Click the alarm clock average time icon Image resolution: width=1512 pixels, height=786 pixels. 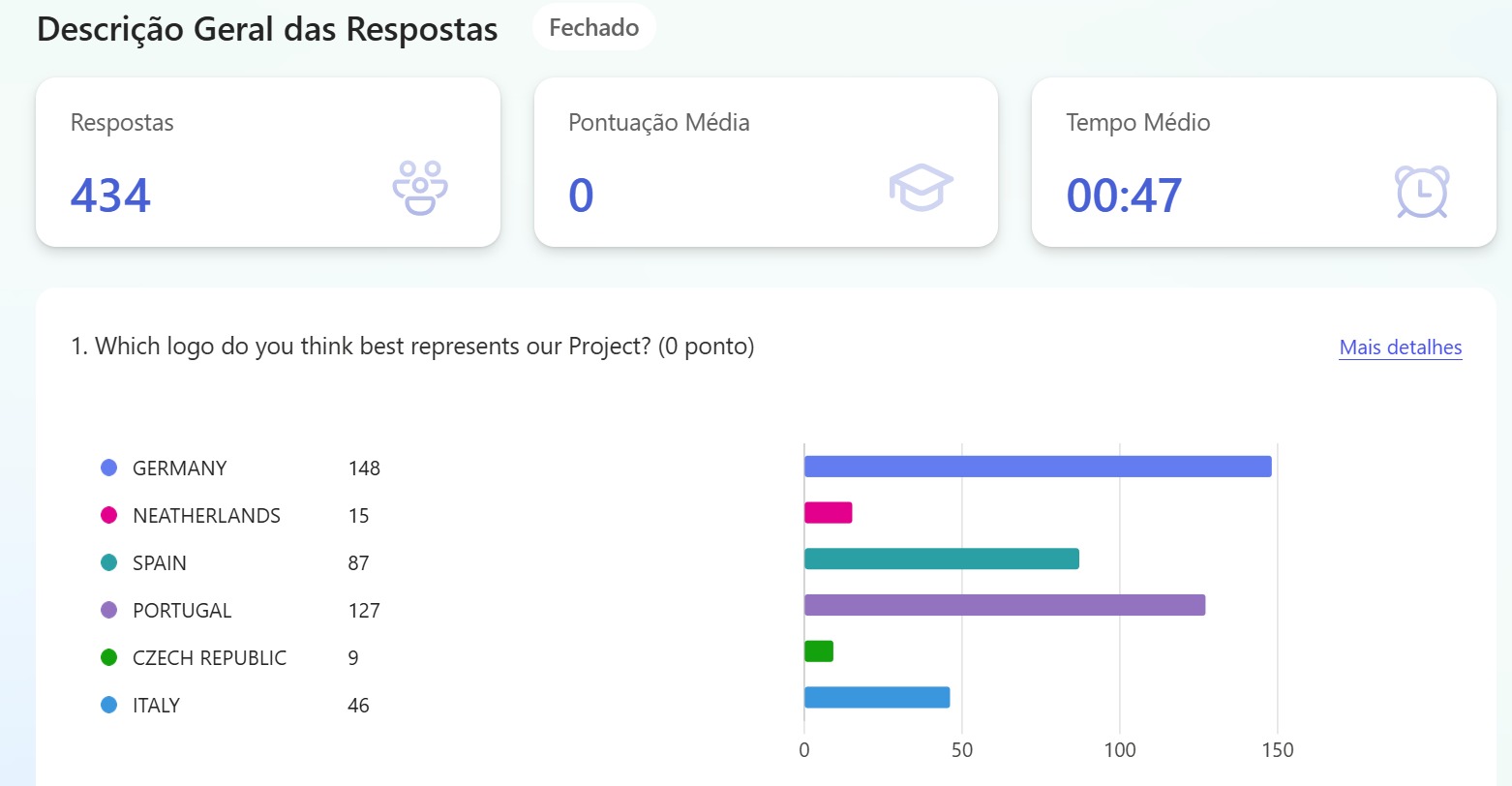1421,191
